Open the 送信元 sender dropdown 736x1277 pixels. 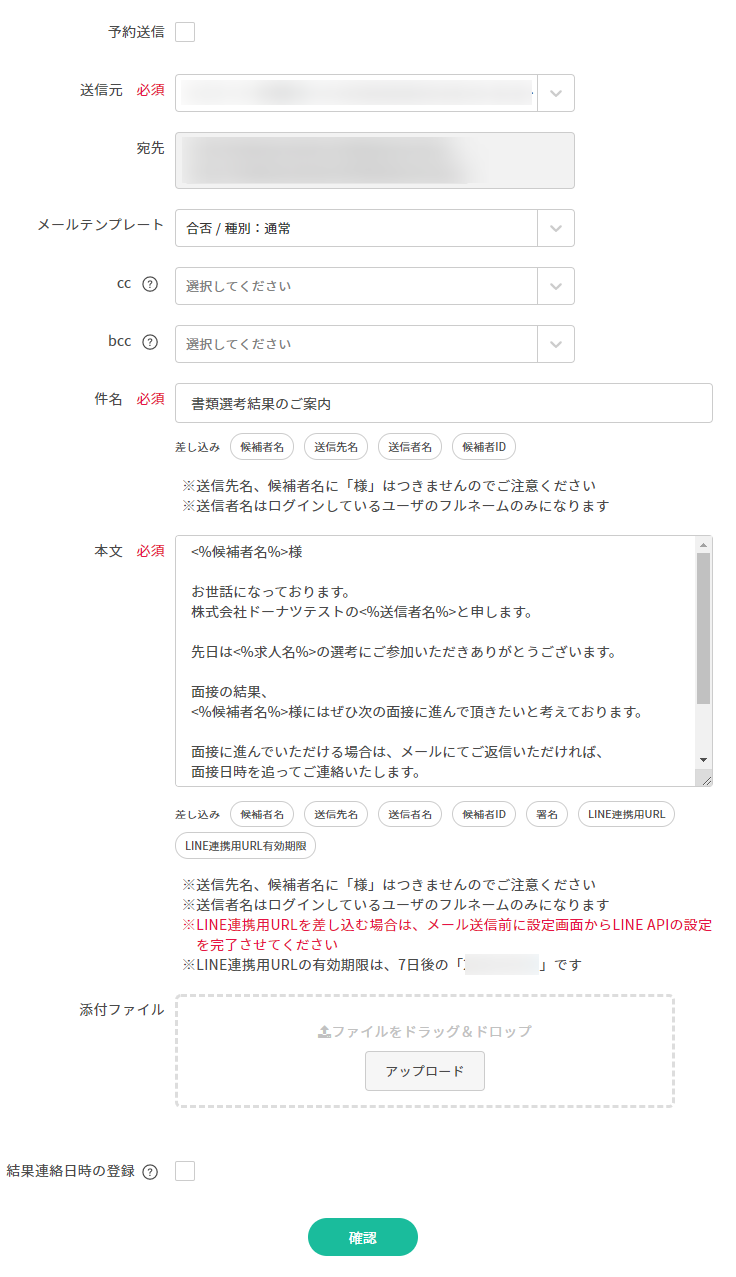556,93
